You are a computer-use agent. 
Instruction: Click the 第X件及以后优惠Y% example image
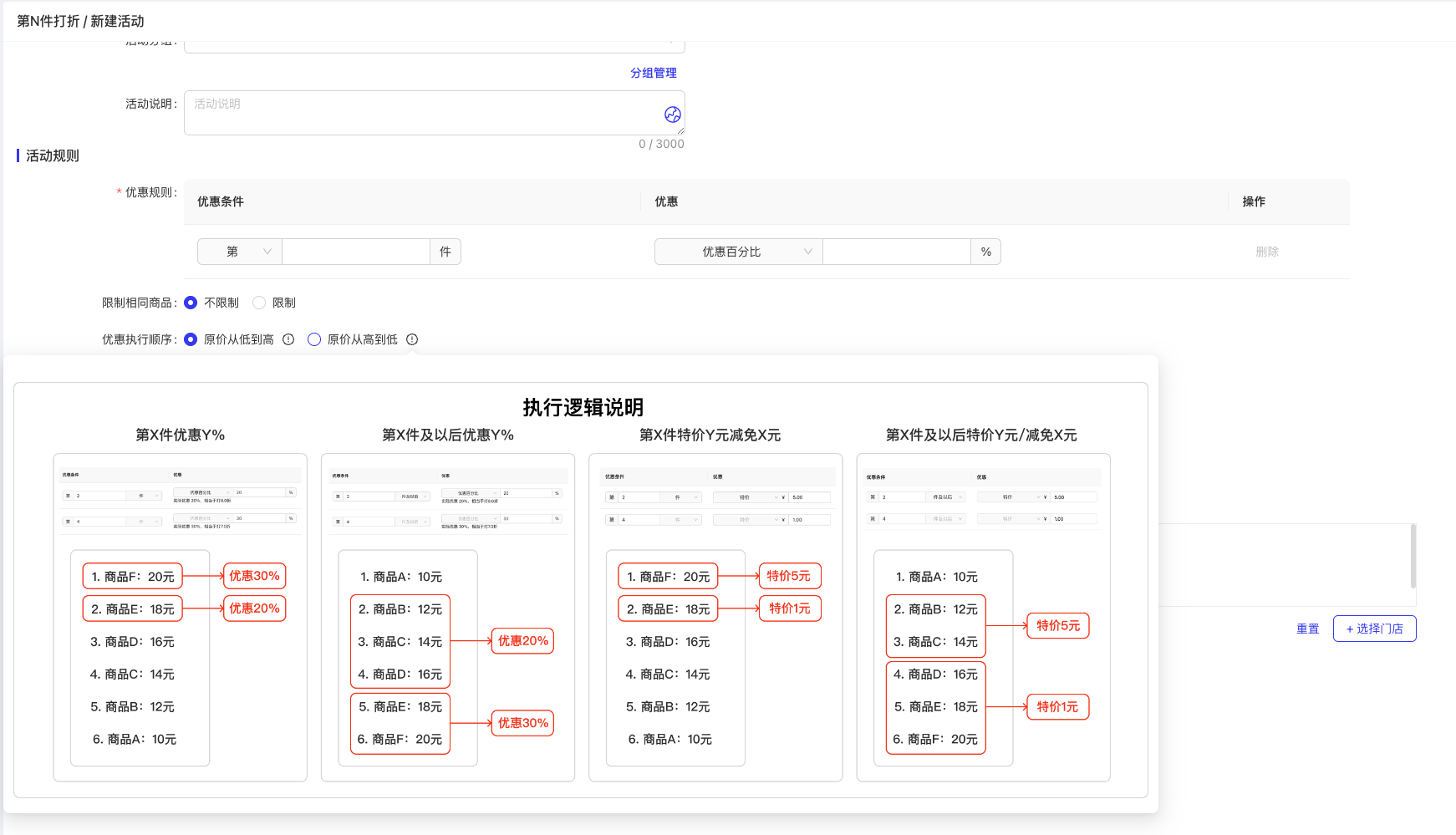tap(448, 617)
